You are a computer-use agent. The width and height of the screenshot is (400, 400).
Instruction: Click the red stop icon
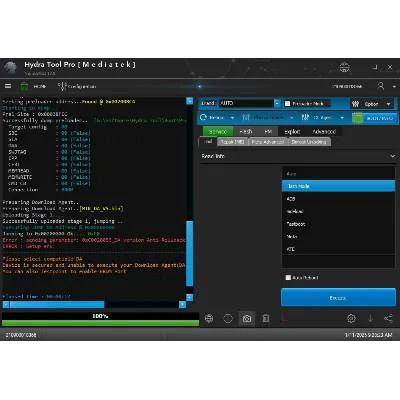285,318
